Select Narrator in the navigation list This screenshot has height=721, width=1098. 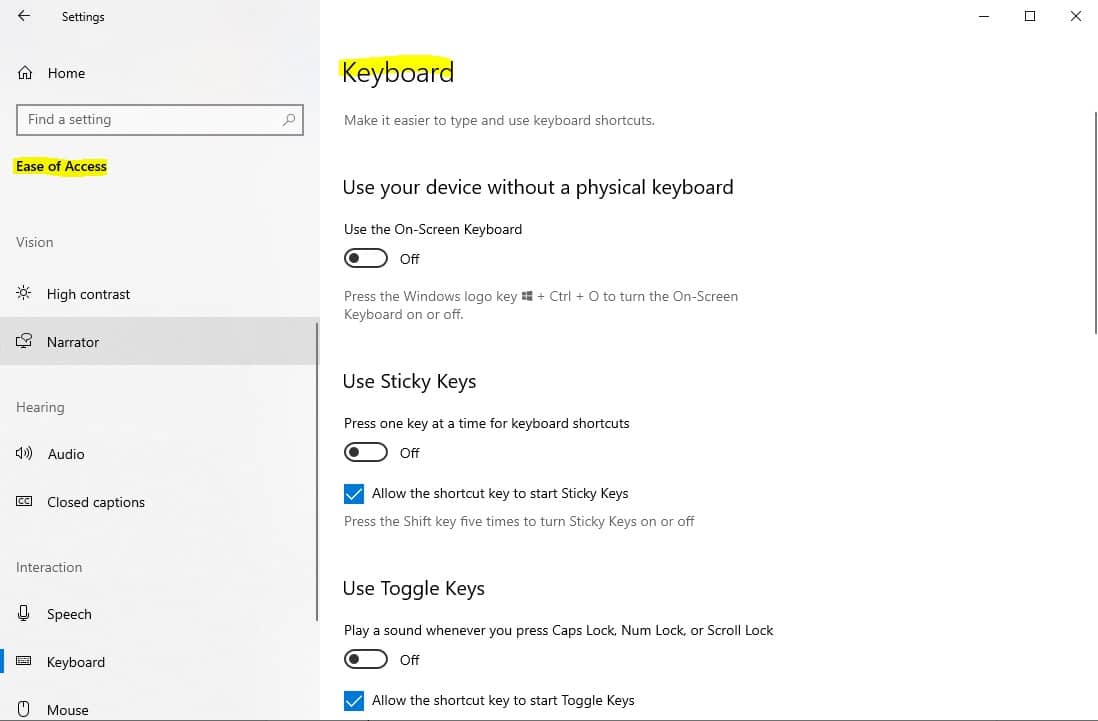click(72, 341)
